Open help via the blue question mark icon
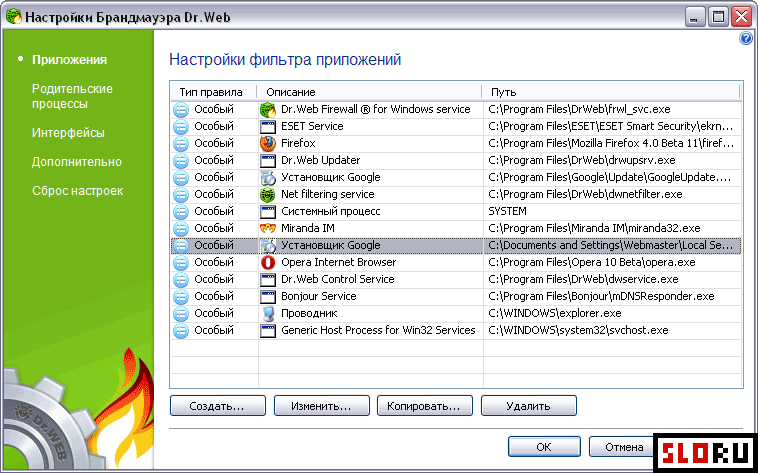Image resolution: width=758 pixels, height=473 pixels. [x=746, y=38]
